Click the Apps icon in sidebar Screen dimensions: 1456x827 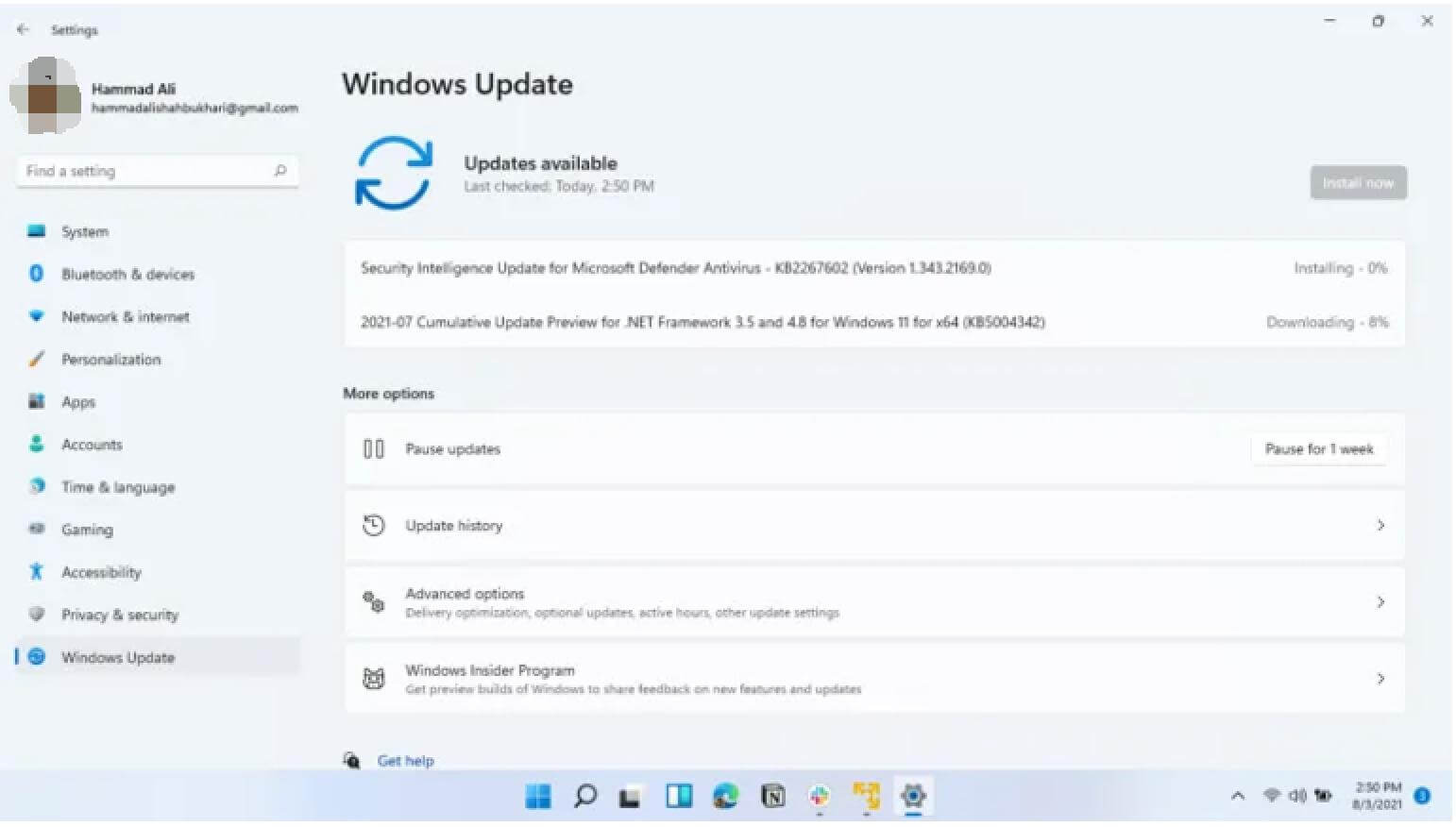pos(36,401)
